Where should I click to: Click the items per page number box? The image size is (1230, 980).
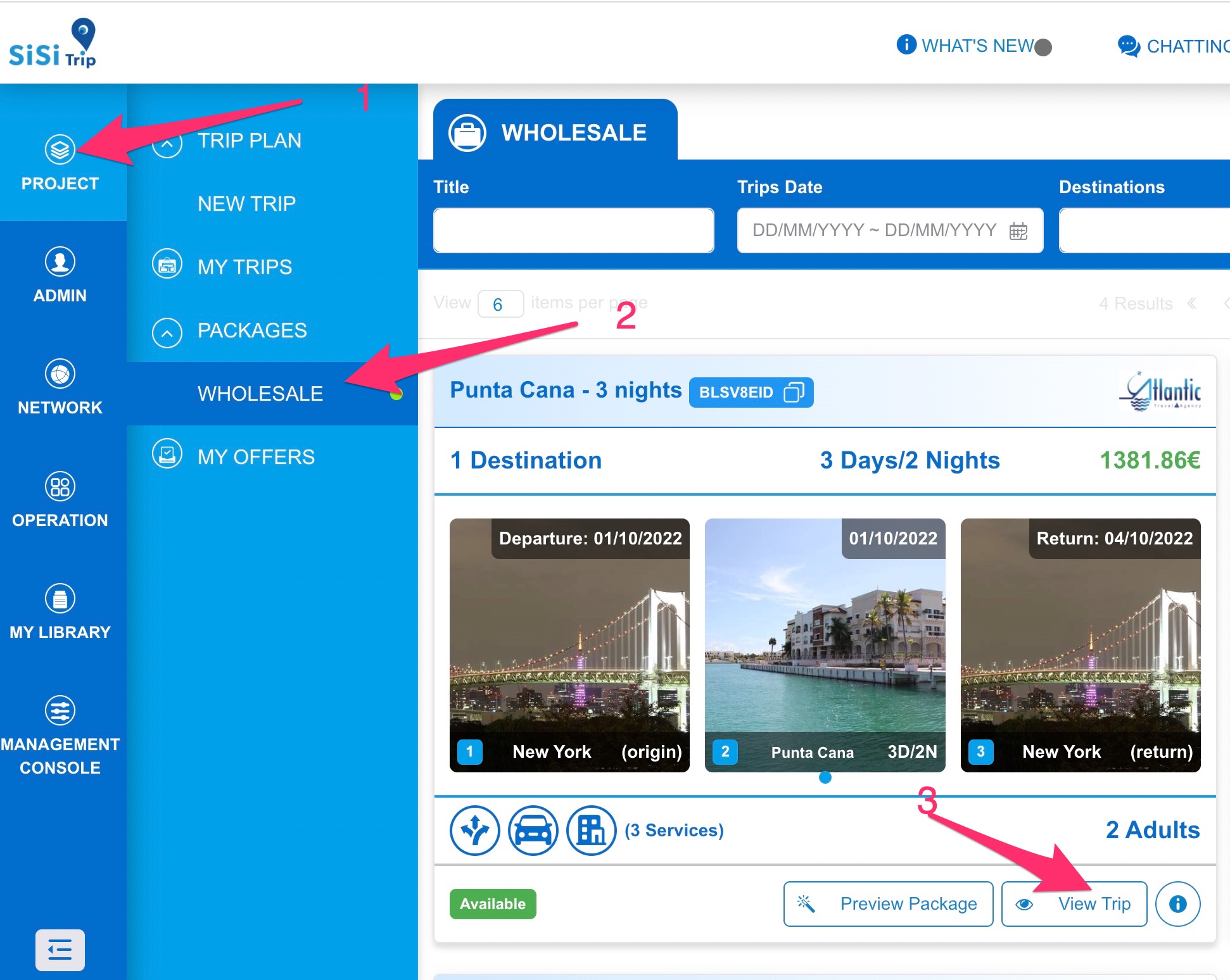coord(500,304)
